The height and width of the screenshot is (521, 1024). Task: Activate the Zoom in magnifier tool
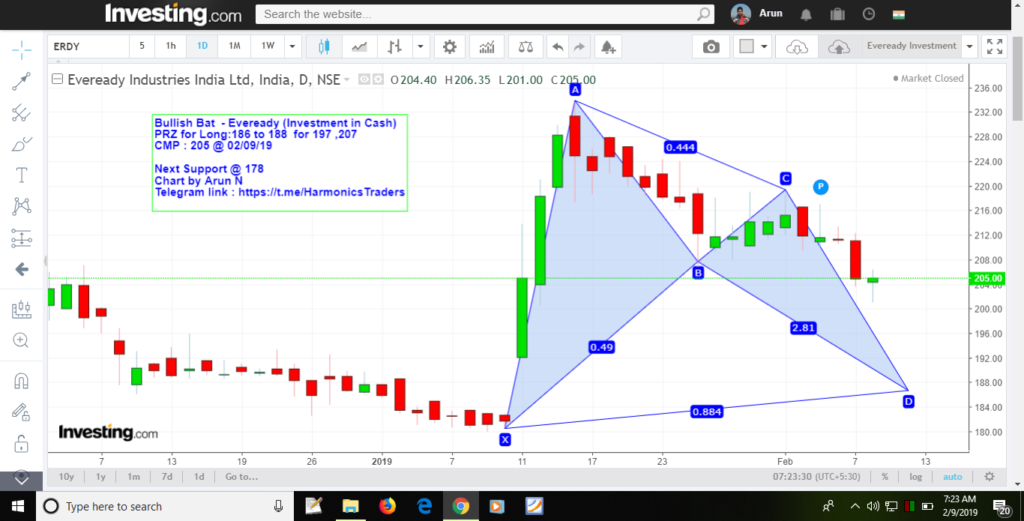[x=21, y=340]
